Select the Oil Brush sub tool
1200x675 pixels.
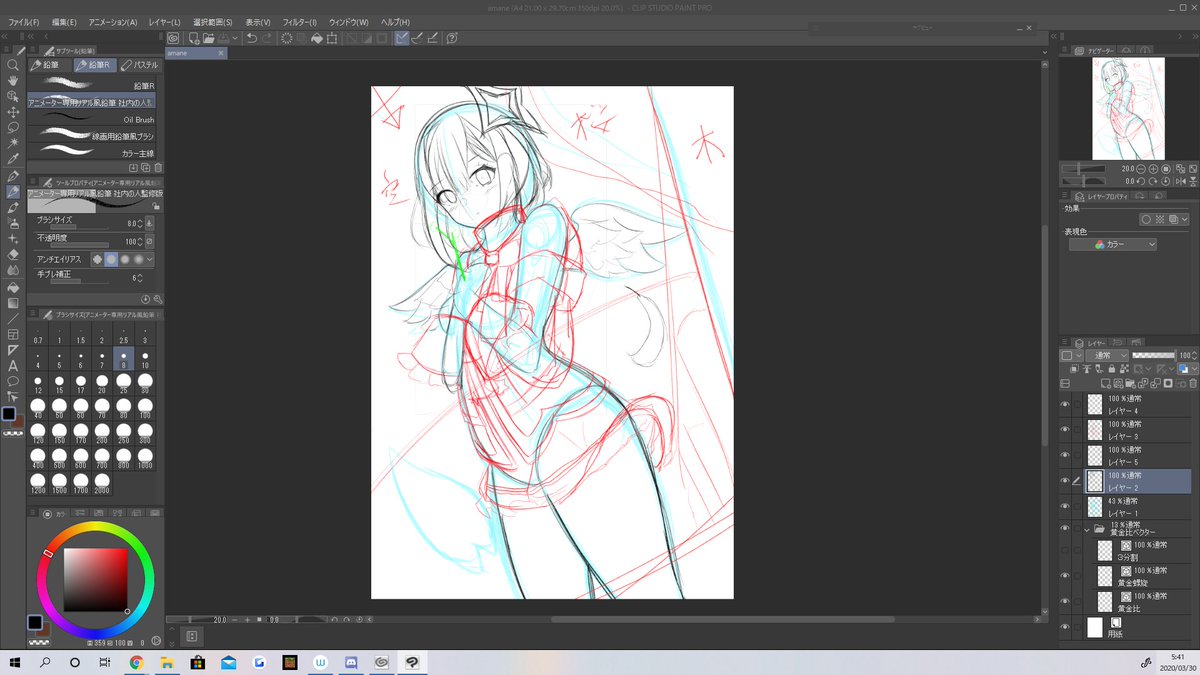tap(92, 119)
